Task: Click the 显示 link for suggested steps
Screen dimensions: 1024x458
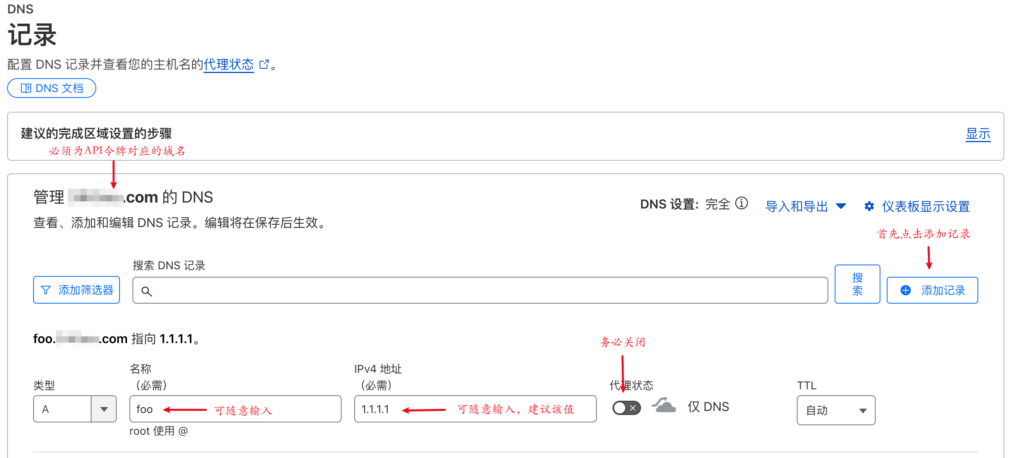Action: [x=977, y=134]
